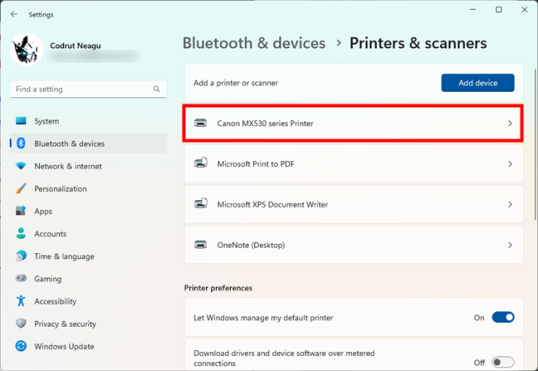Click the Privacy & security shield icon
Image resolution: width=538 pixels, height=371 pixels.
tap(21, 323)
